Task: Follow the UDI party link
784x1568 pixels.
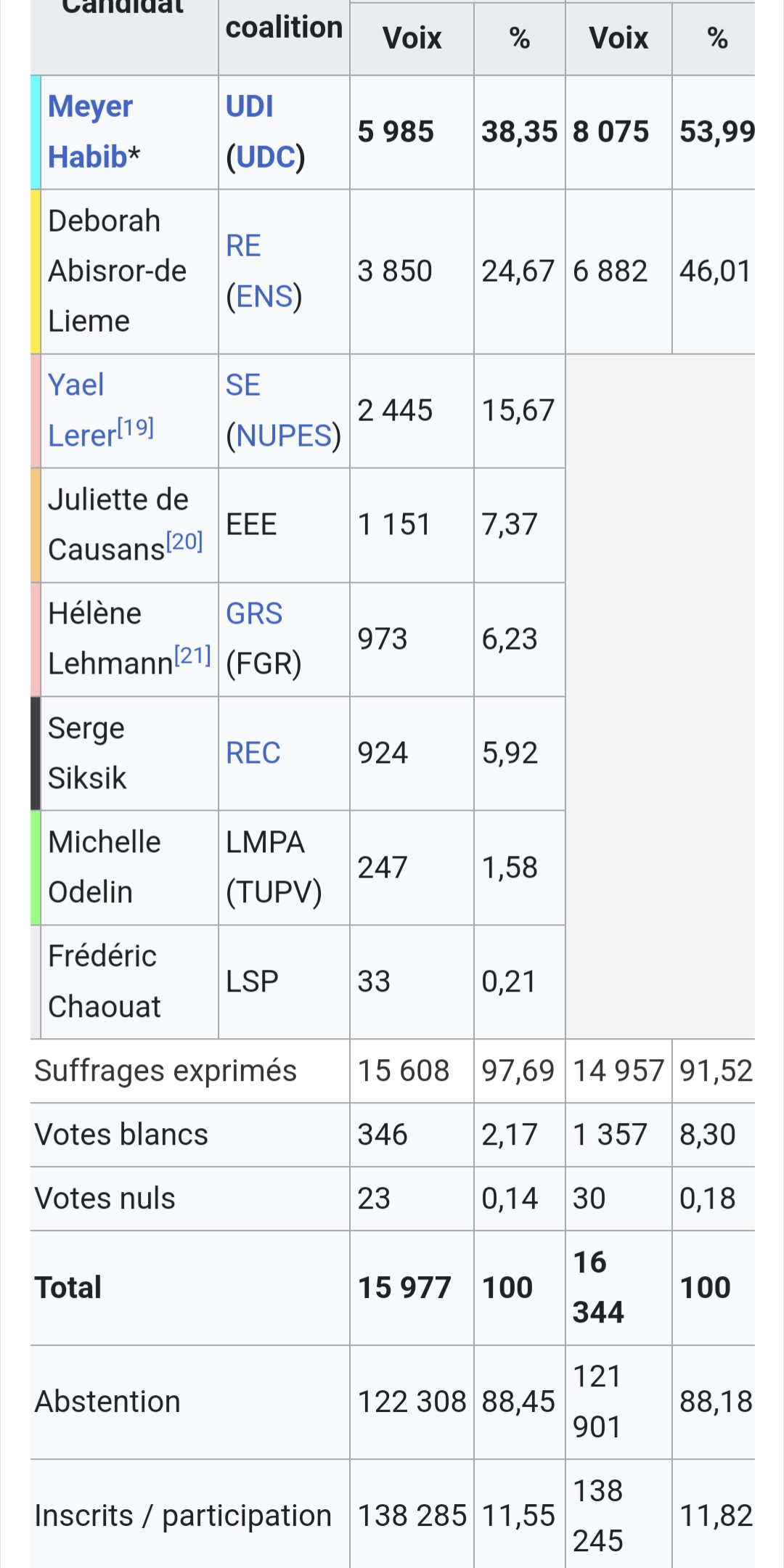Action: coord(249,107)
